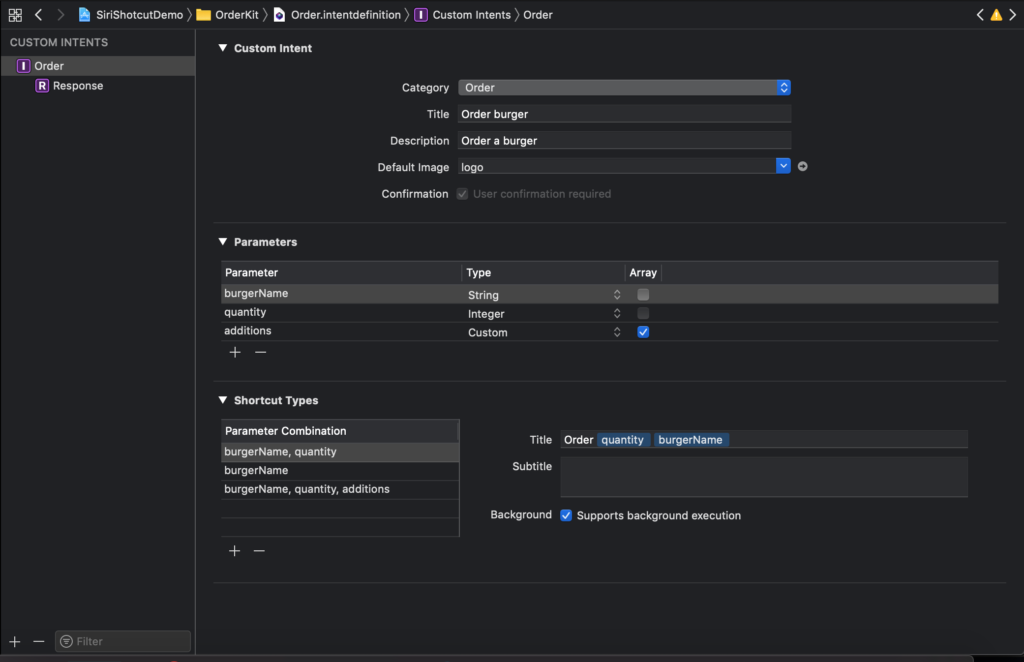The image size is (1024, 662).
Task: Click the yellow warning triangle icon
Action: [x=996, y=14]
